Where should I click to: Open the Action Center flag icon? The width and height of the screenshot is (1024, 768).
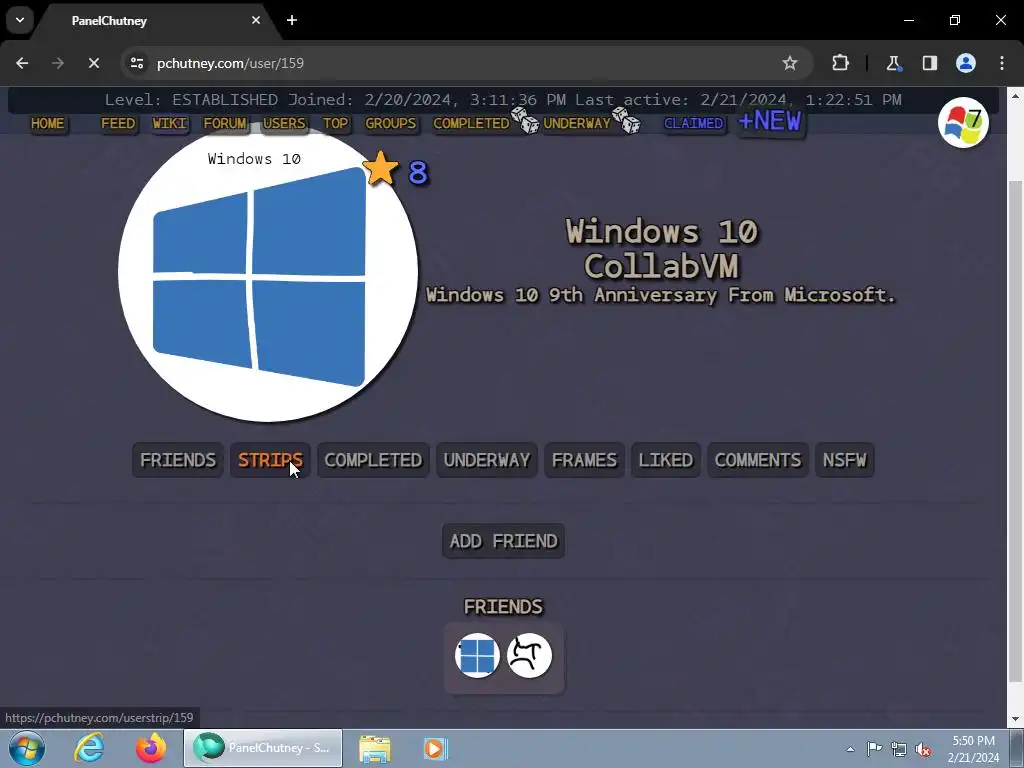point(874,749)
